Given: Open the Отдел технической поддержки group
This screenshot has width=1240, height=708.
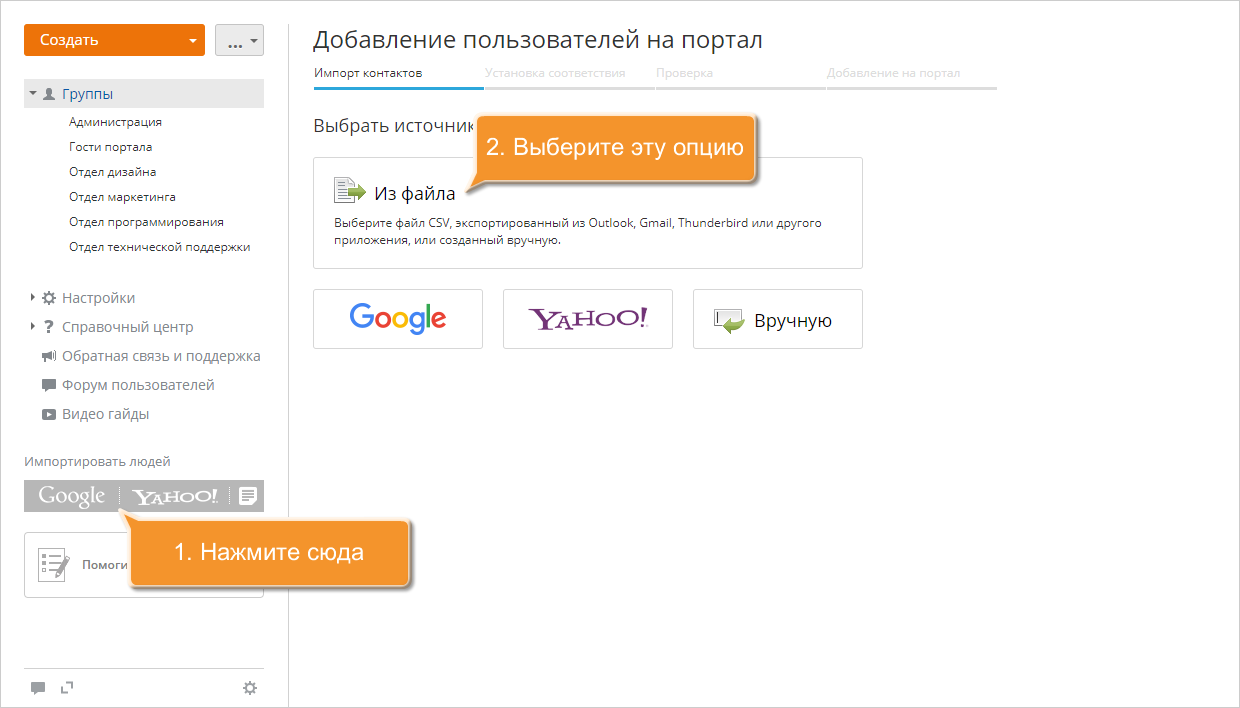Looking at the screenshot, I should point(159,247).
